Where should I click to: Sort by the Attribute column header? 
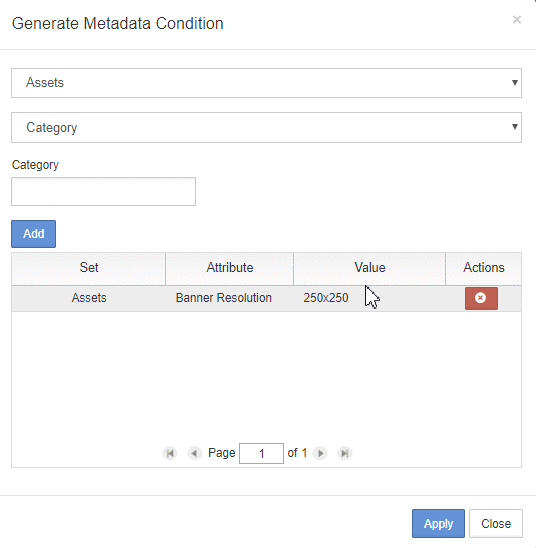[230, 268]
